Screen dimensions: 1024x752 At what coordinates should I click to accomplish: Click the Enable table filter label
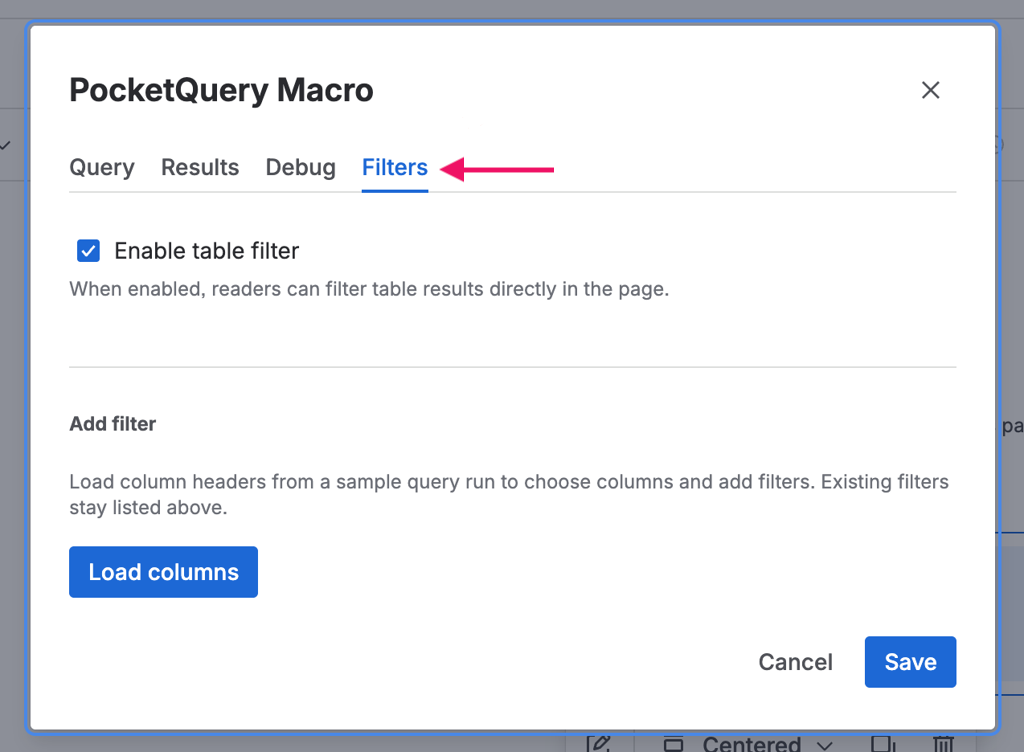point(206,251)
